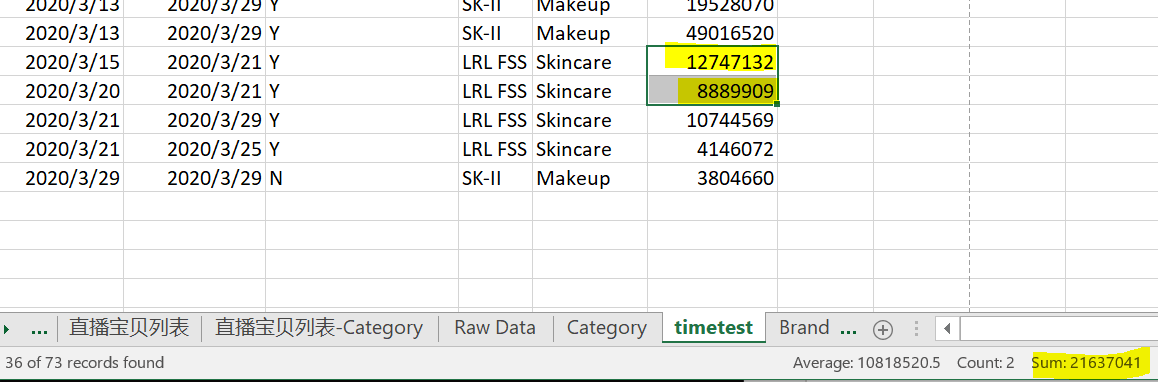Click the 36 of 73 records found status

pyautogui.click(x=84, y=363)
